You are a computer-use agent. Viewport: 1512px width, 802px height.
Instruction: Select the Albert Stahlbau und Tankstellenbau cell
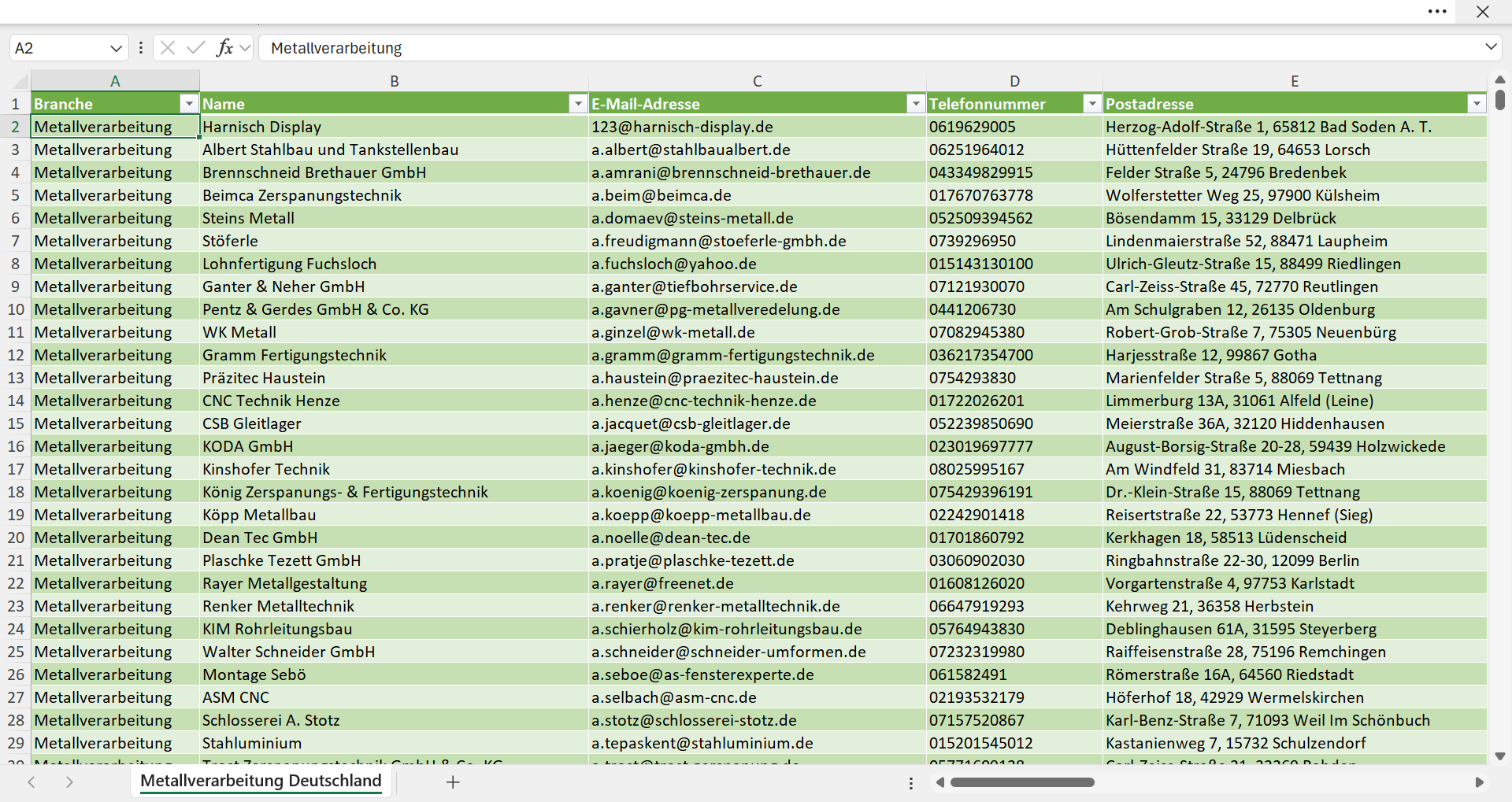394,150
